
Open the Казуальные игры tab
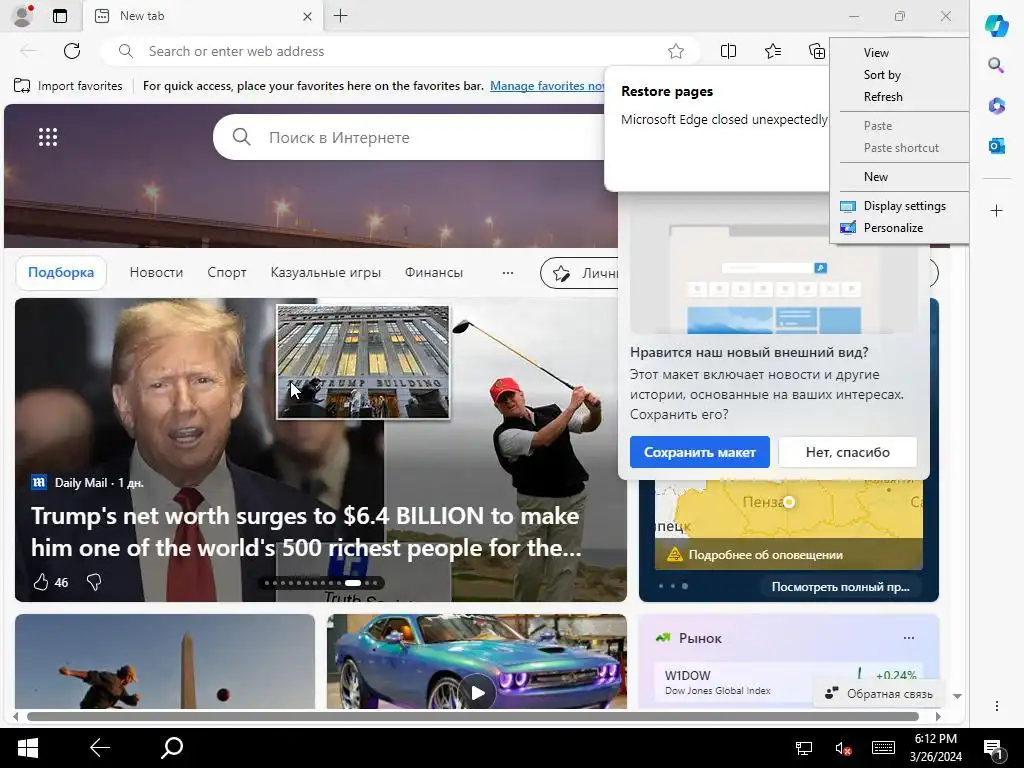[x=325, y=272]
